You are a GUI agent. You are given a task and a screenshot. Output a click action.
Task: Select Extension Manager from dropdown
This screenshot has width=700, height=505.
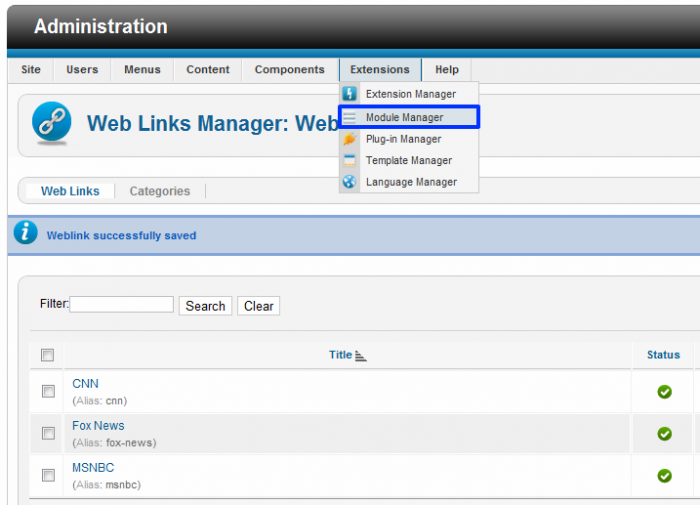(409, 94)
